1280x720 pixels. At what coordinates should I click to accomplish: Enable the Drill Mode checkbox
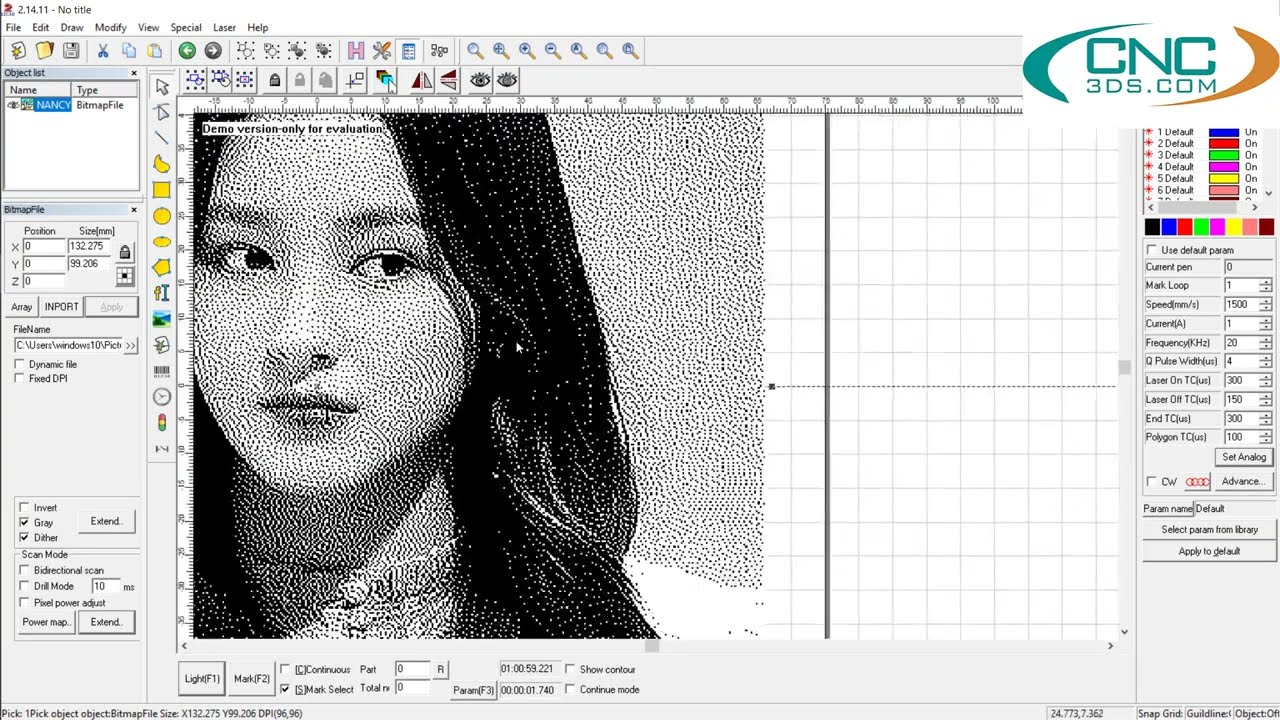[x=25, y=587]
